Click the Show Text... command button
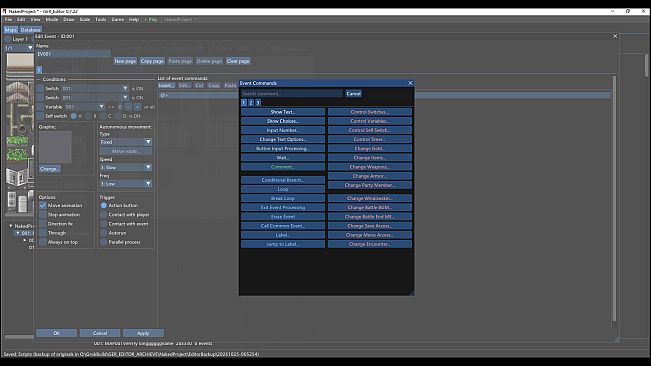The height and width of the screenshot is (366, 651). click(283, 112)
